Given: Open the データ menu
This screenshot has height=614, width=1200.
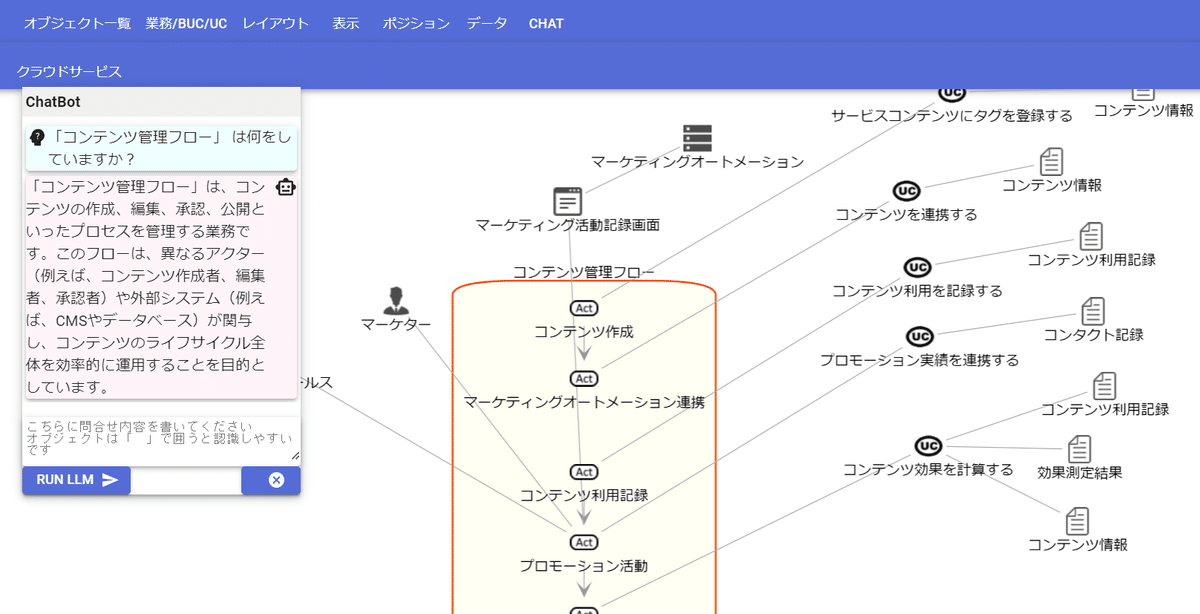Looking at the screenshot, I should [x=487, y=23].
